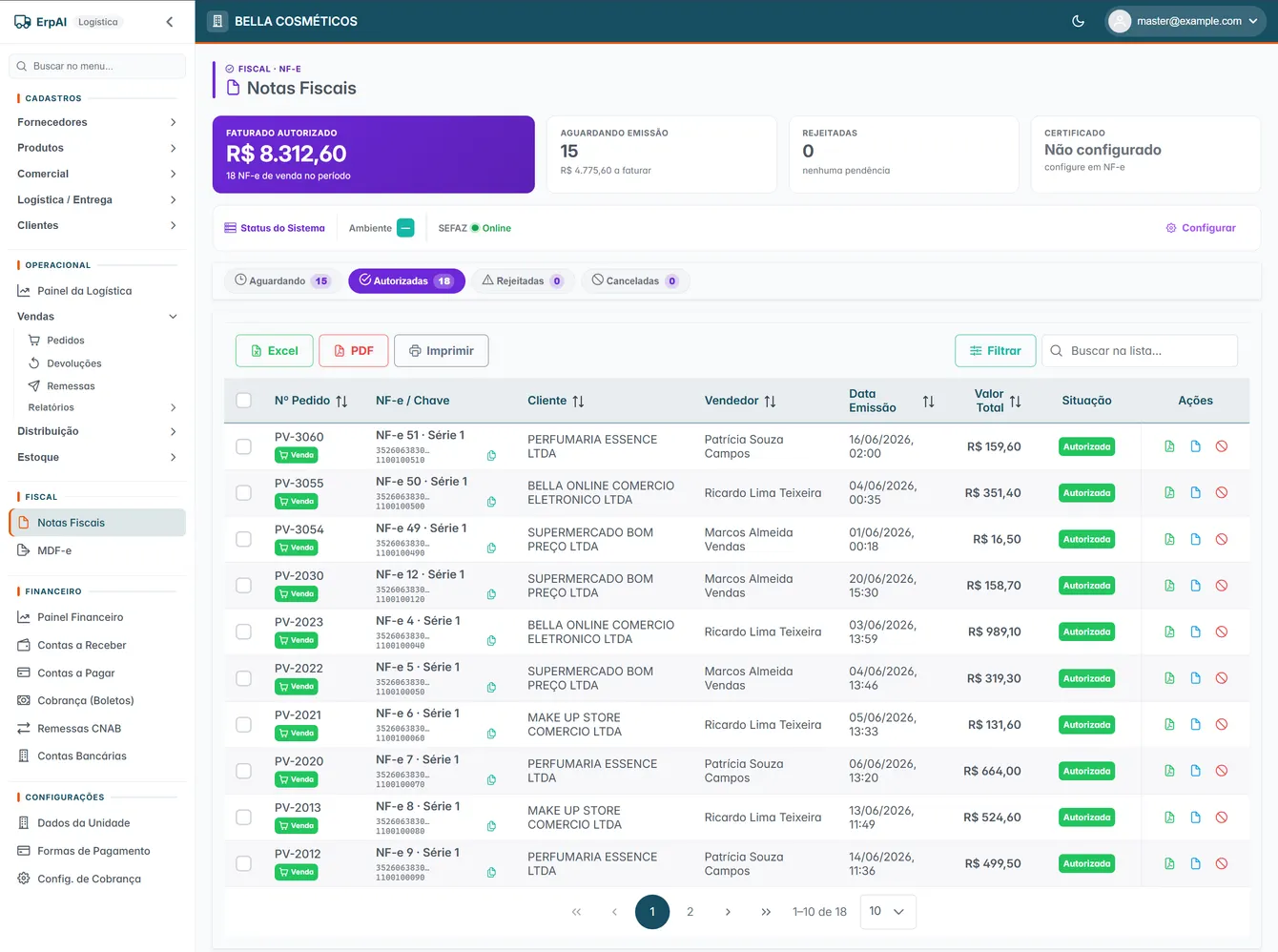
Task: Click the Configurar link
Action: pyautogui.click(x=1201, y=228)
